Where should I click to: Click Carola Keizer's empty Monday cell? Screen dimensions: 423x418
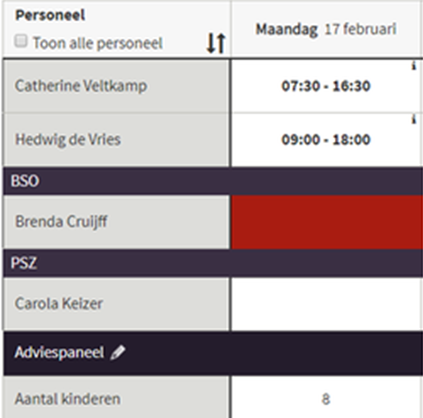point(327,304)
